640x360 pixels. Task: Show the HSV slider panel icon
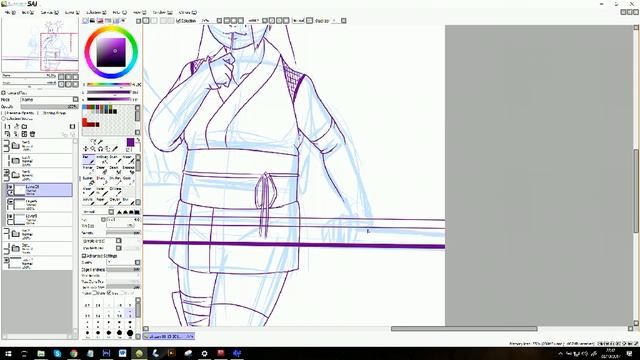click(100, 20)
